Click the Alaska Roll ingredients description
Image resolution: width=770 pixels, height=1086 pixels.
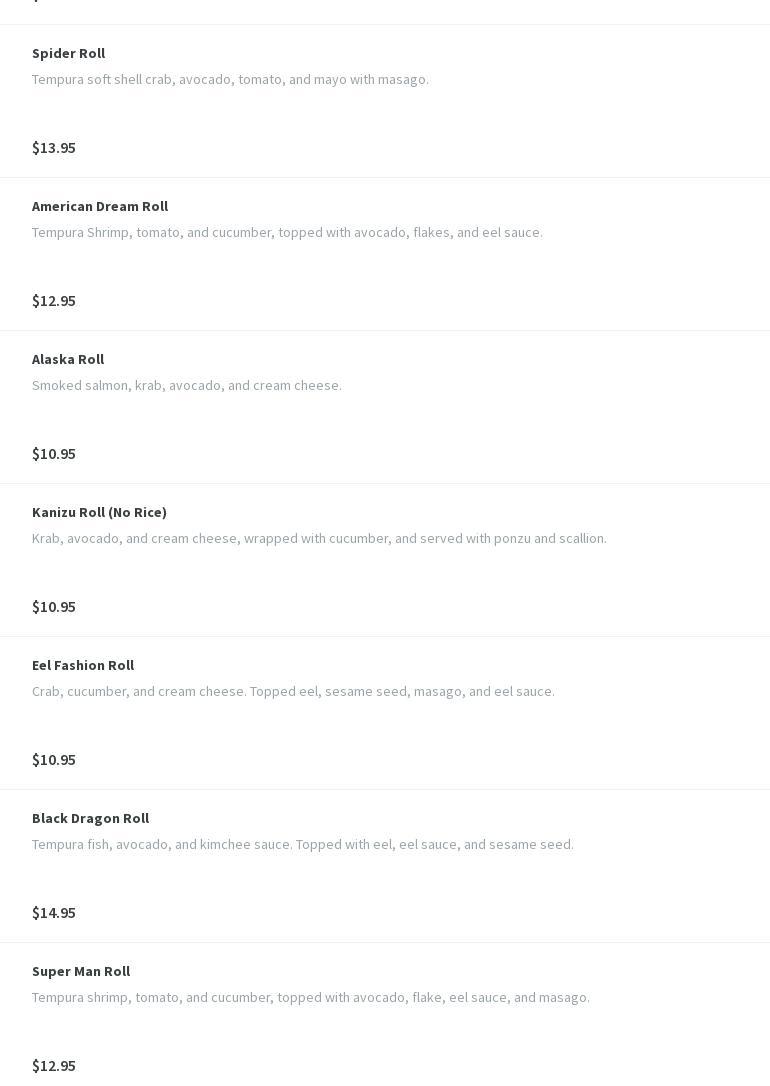(187, 385)
